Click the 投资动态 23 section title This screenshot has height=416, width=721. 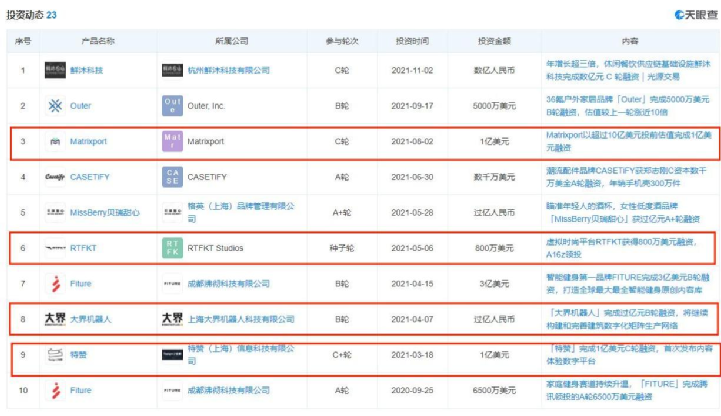[x=31, y=15]
